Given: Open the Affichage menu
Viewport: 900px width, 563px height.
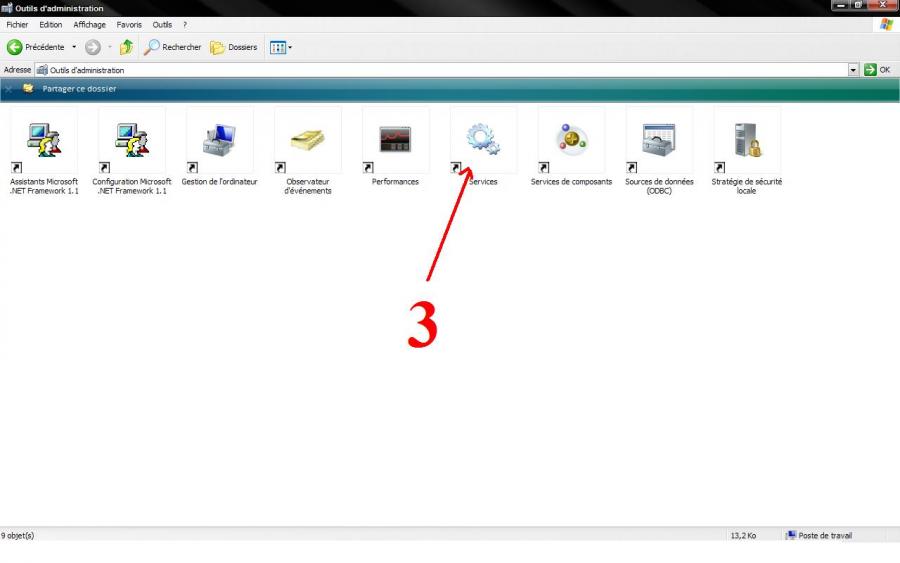Looking at the screenshot, I should coord(89,24).
